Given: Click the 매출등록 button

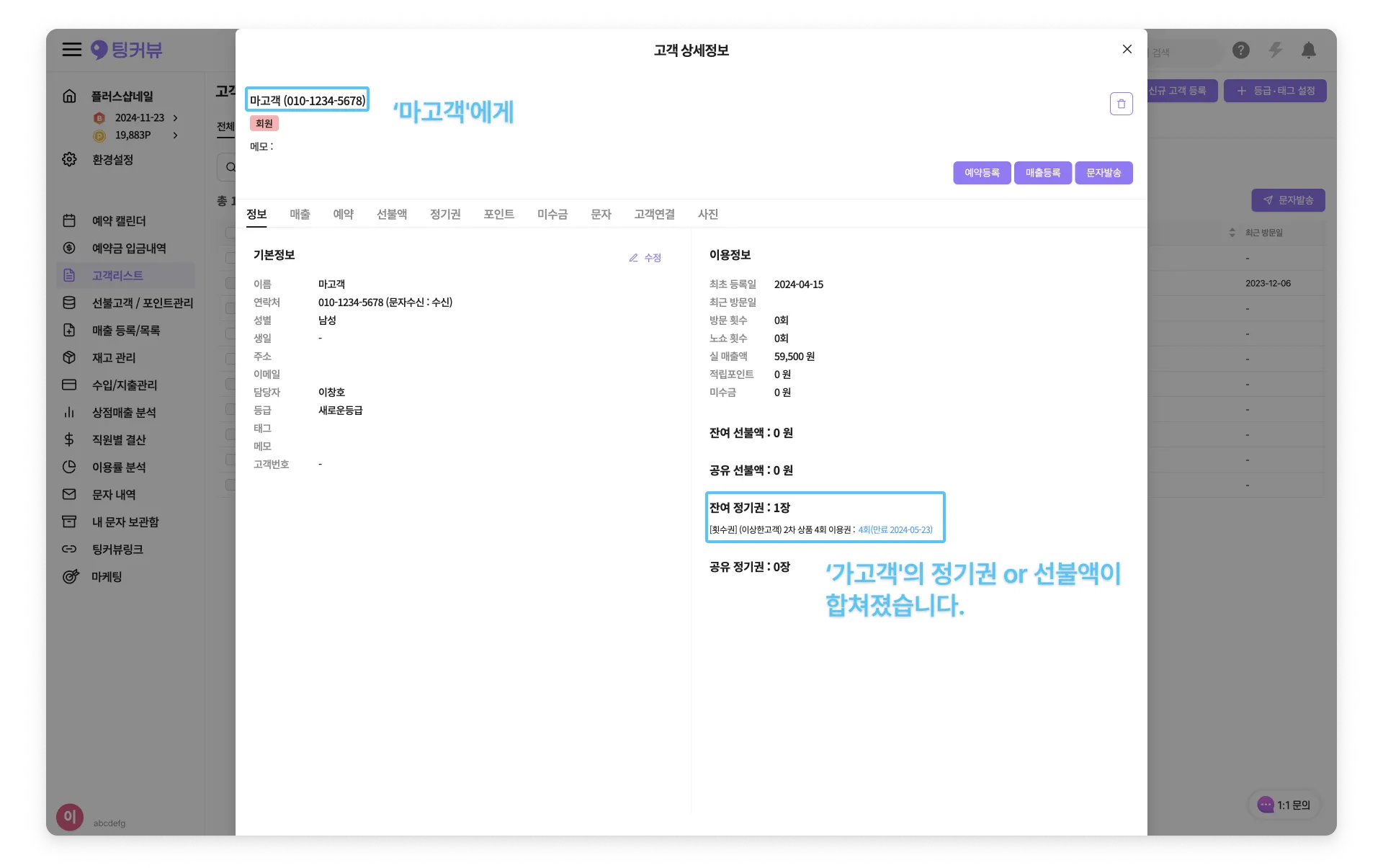Looking at the screenshot, I should pos(1042,173).
